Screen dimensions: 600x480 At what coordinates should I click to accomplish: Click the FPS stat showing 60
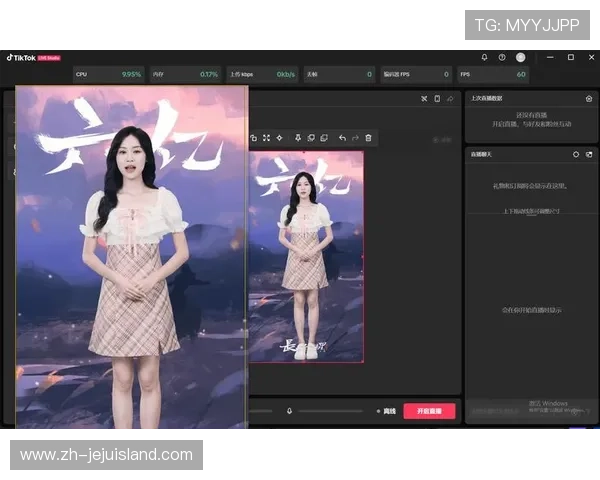tap(492, 74)
